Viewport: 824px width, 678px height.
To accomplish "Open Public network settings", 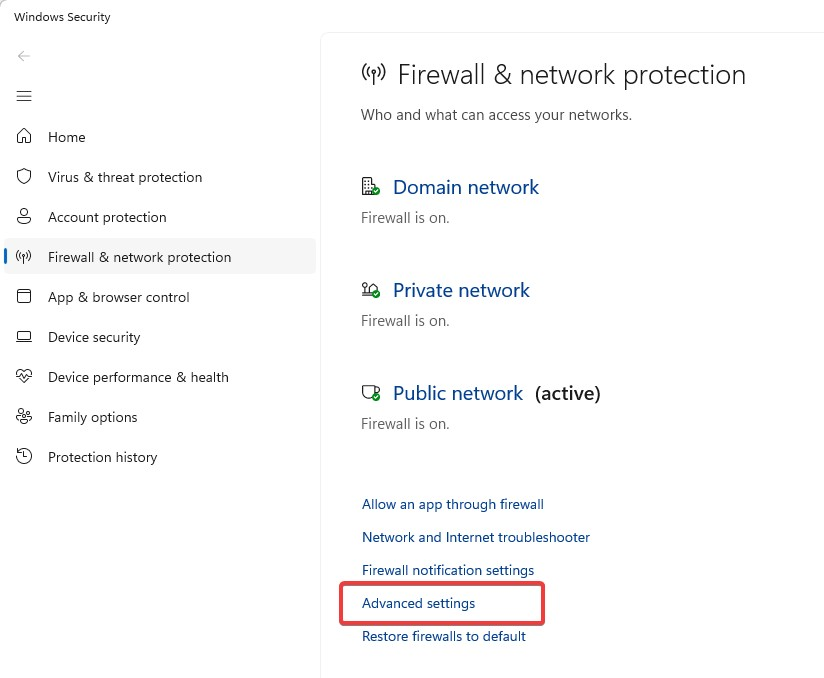I will 458,393.
